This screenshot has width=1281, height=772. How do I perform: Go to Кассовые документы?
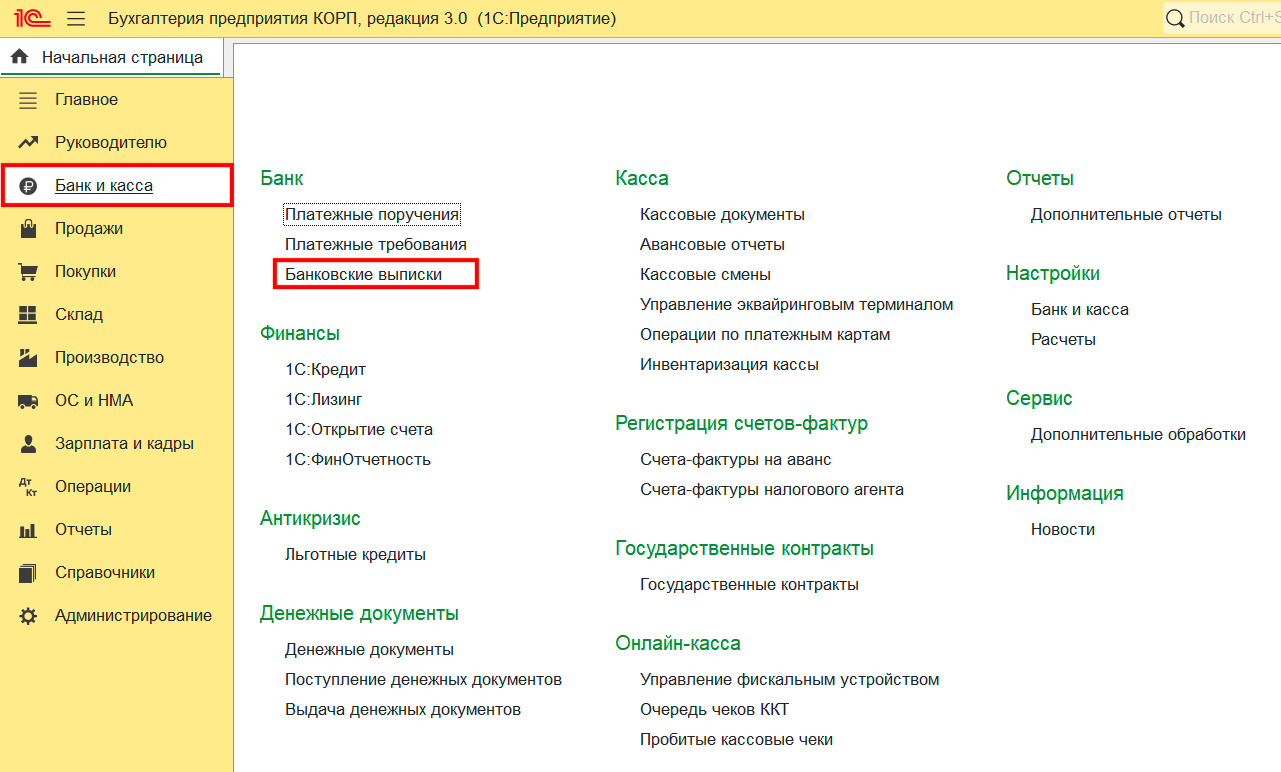click(x=722, y=214)
